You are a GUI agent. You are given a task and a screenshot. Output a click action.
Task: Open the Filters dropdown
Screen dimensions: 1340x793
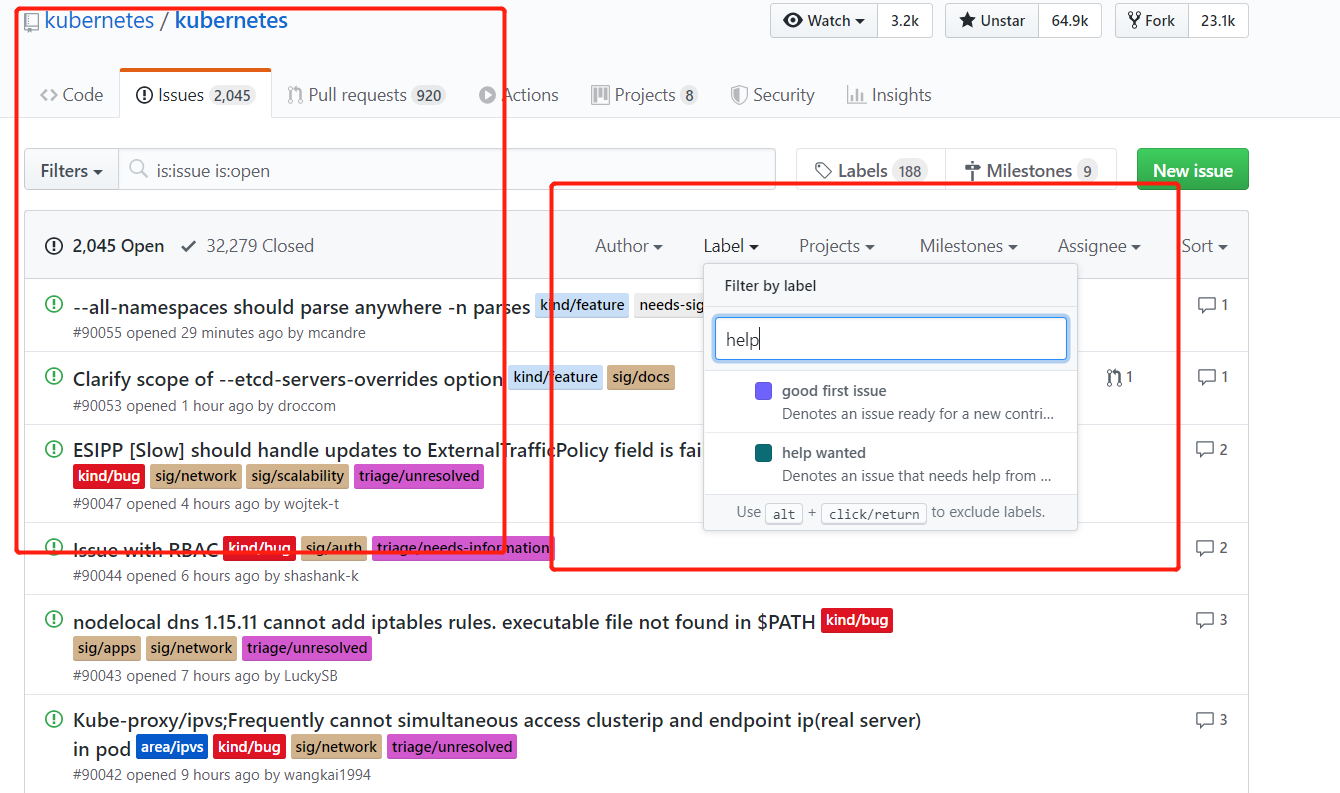point(71,171)
